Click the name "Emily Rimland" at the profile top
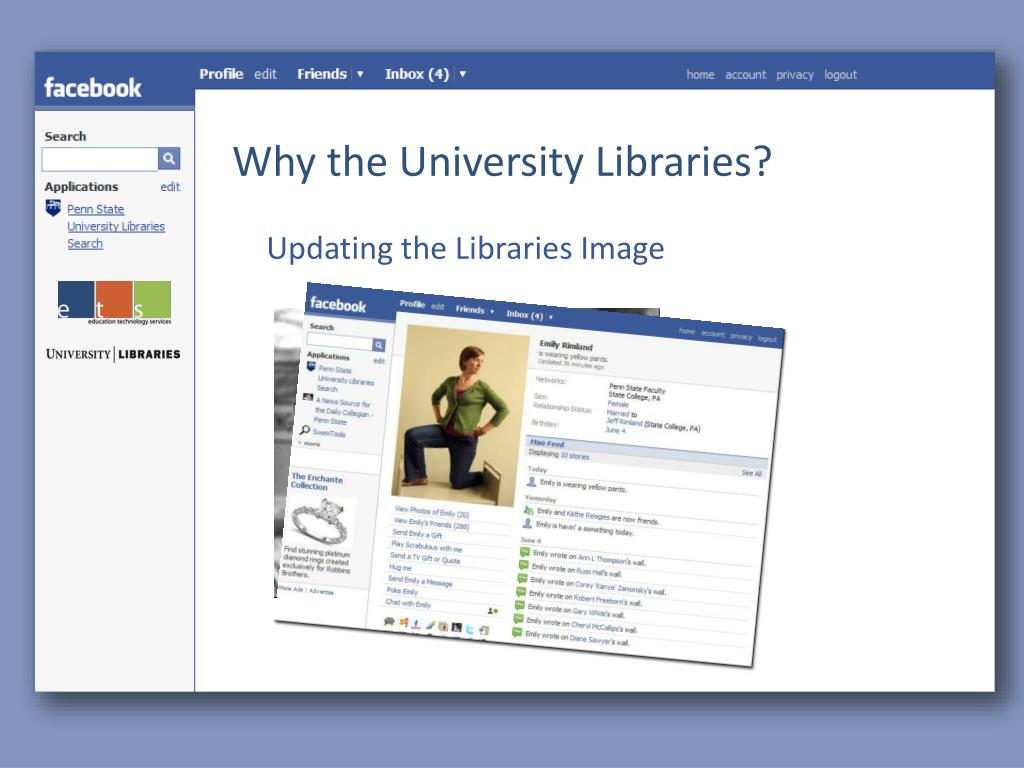1024x768 pixels. pos(566,345)
